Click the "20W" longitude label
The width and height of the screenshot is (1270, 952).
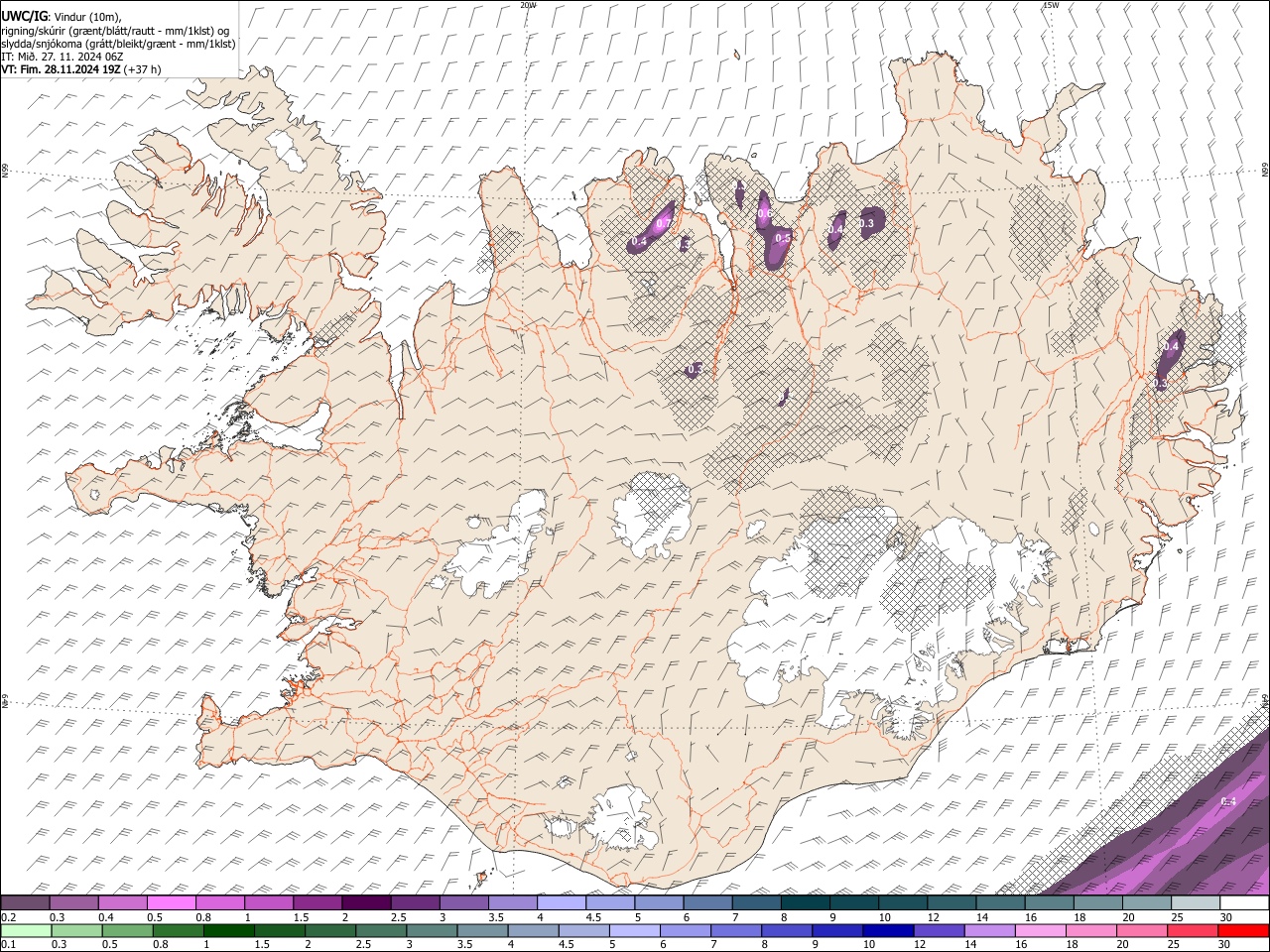[528, 5]
